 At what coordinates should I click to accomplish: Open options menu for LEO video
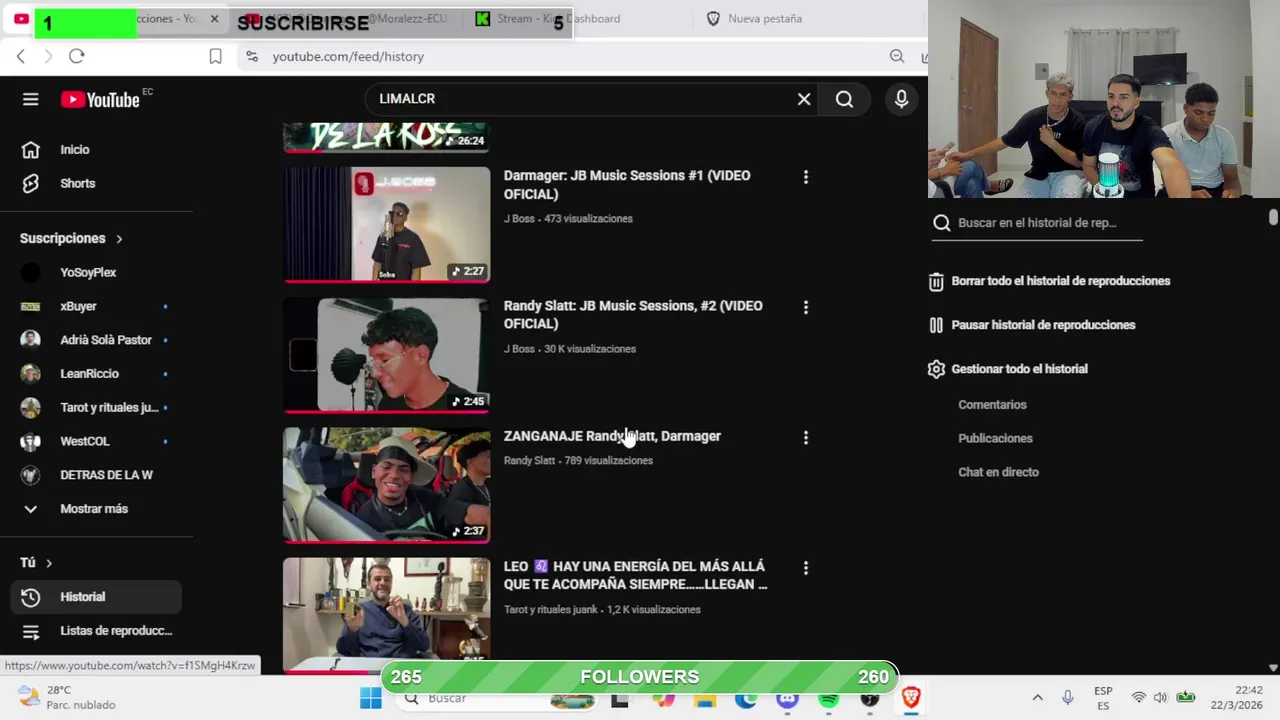pyautogui.click(x=806, y=567)
